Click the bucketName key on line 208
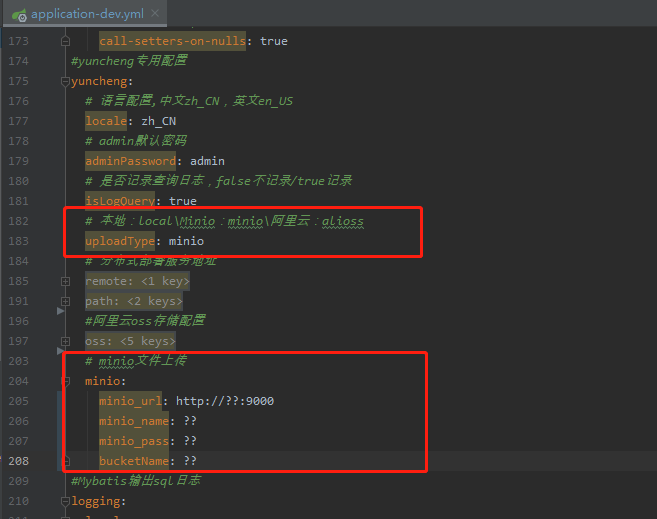The width and height of the screenshot is (657, 519). point(131,461)
